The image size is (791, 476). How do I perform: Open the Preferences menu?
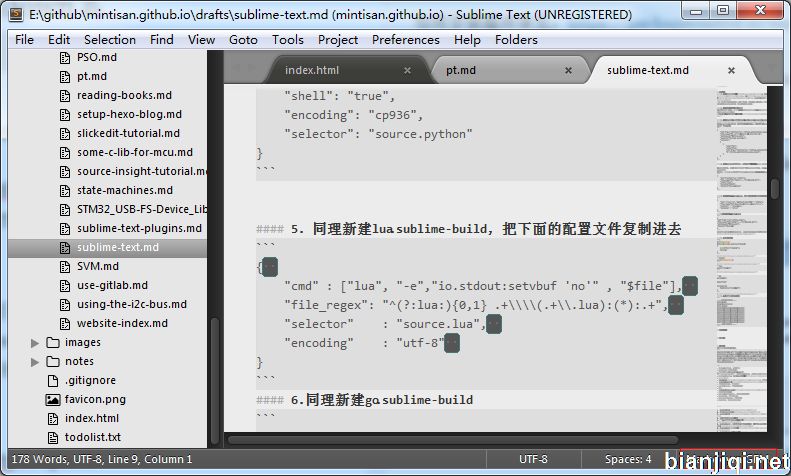click(x=406, y=39)
